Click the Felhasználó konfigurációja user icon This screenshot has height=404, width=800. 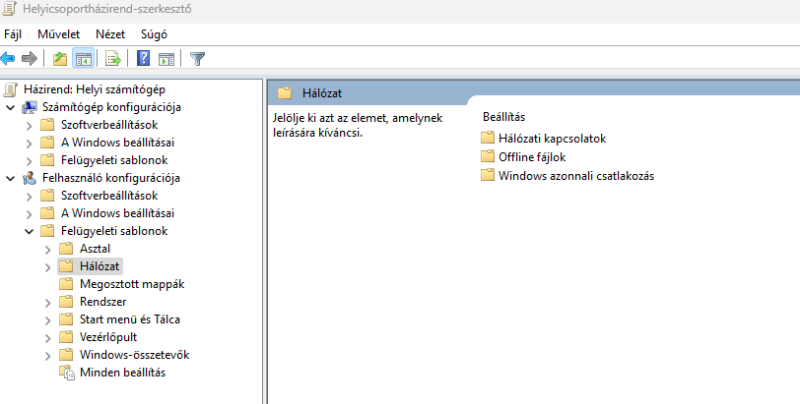click(x=30, y=178)
